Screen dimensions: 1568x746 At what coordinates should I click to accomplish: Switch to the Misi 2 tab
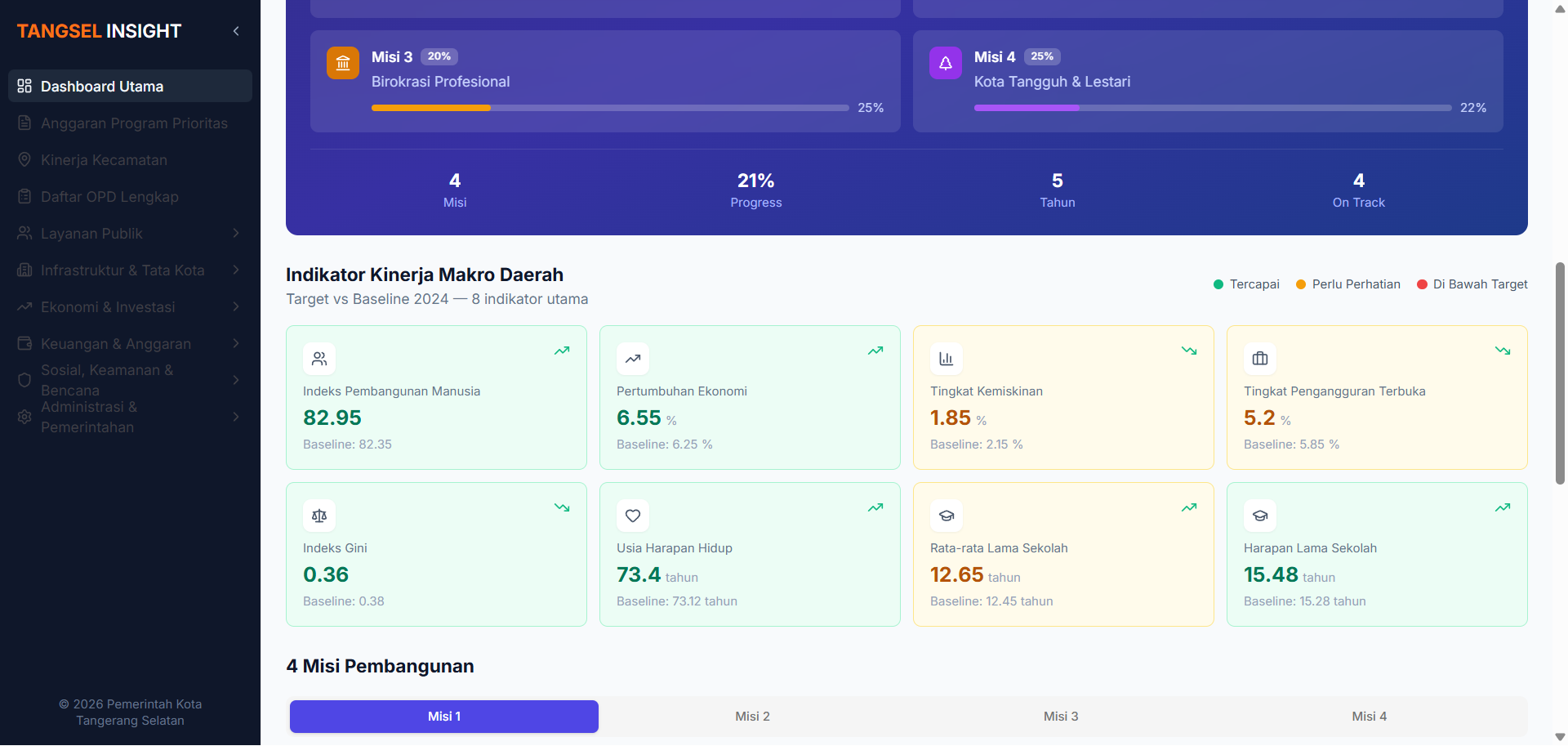[x=752, y=717]
